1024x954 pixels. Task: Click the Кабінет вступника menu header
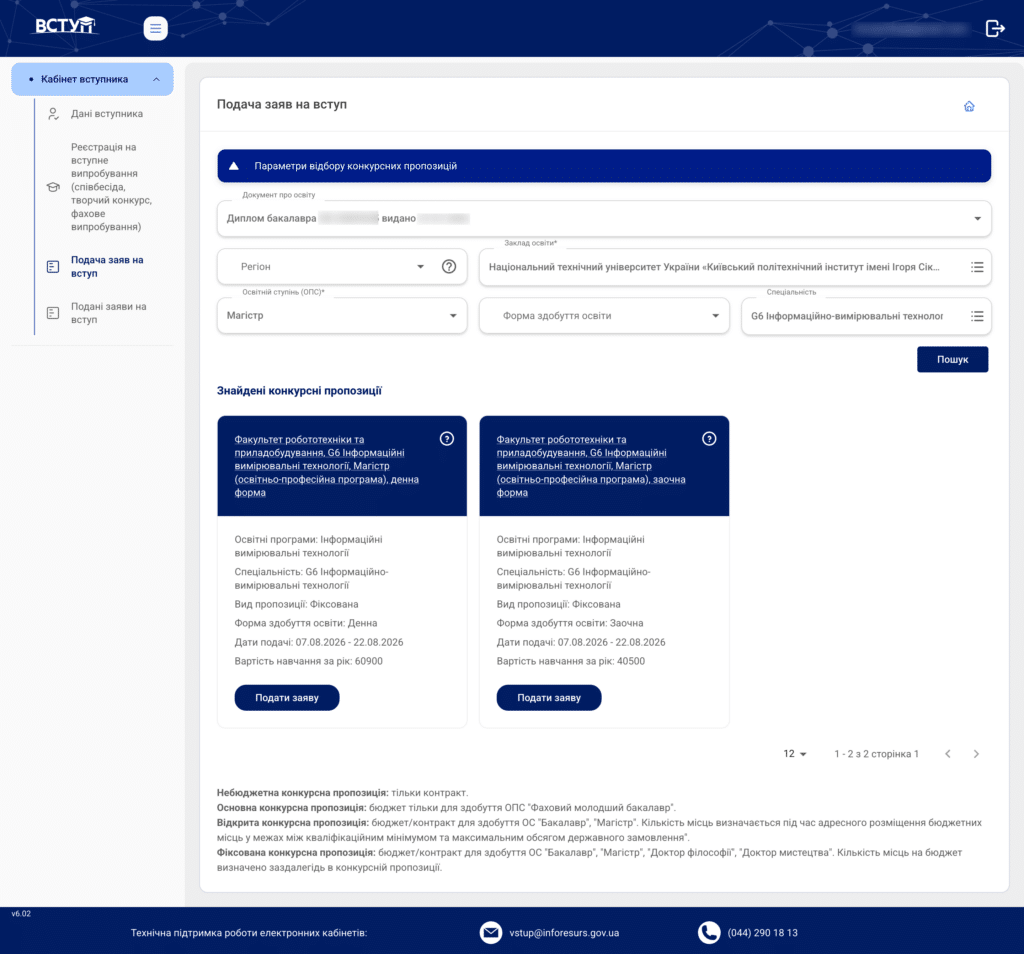[x=92, y=79]
